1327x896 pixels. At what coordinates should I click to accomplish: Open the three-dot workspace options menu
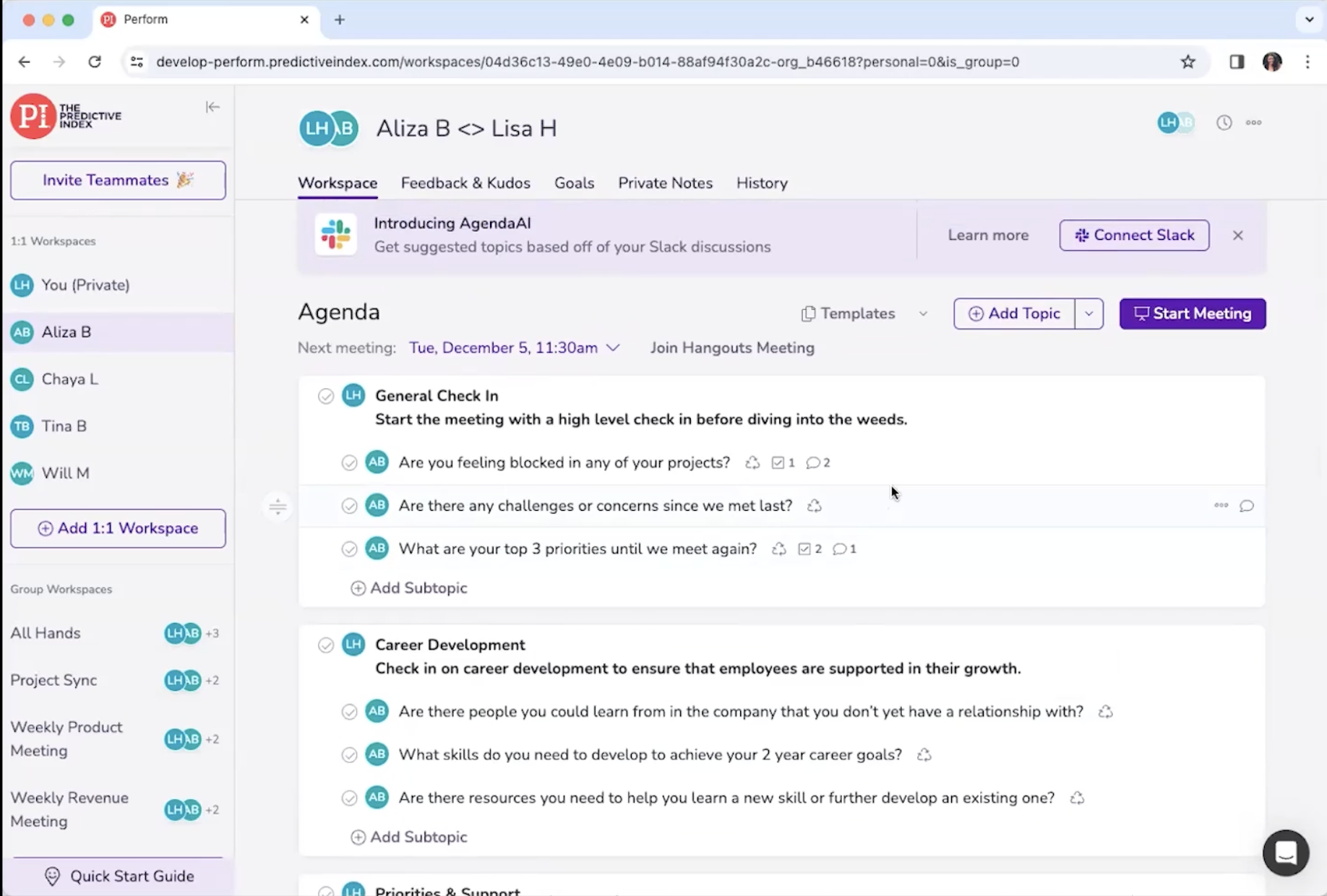coord(1254,123)
